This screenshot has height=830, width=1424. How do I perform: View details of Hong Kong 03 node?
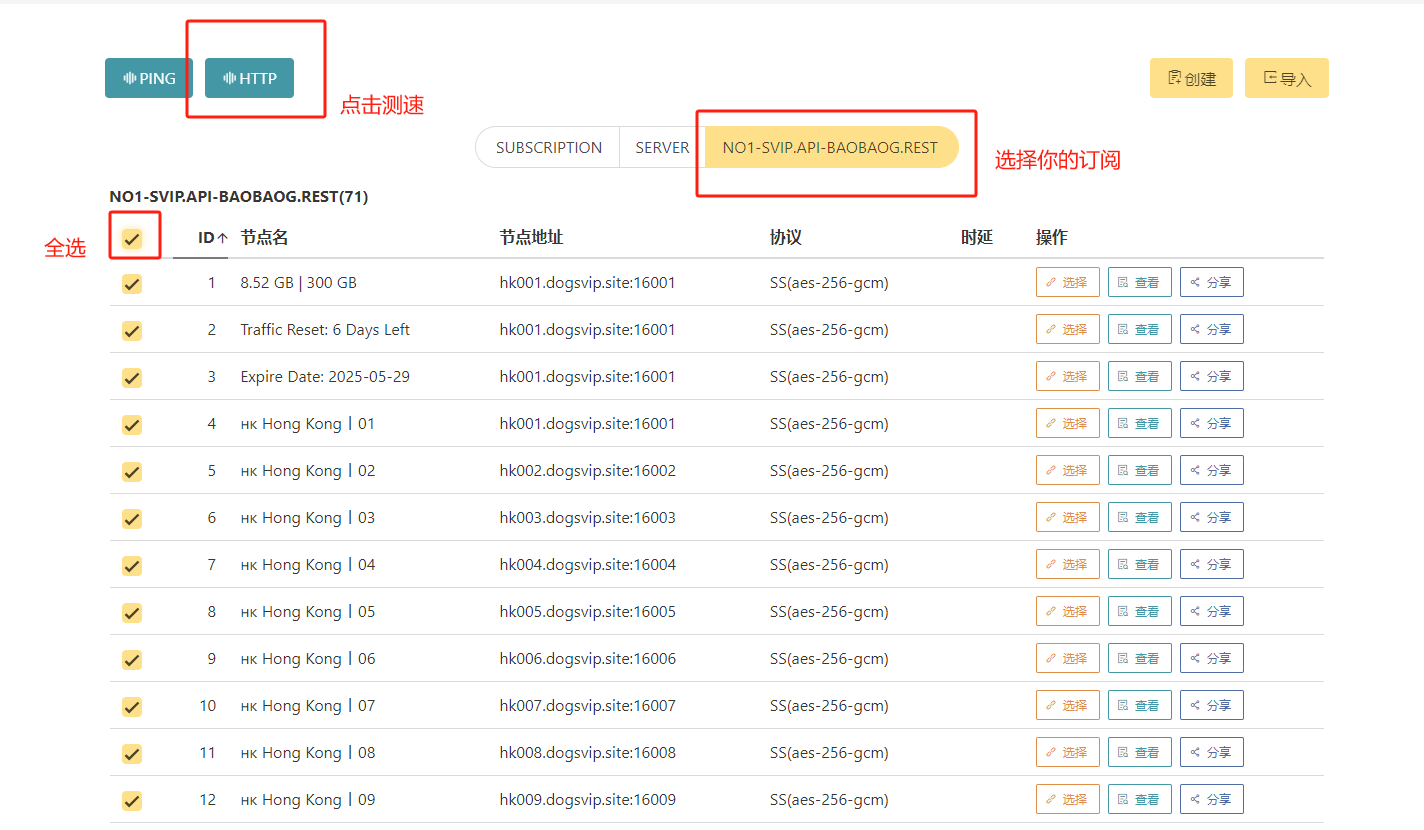coord(1138,518)
